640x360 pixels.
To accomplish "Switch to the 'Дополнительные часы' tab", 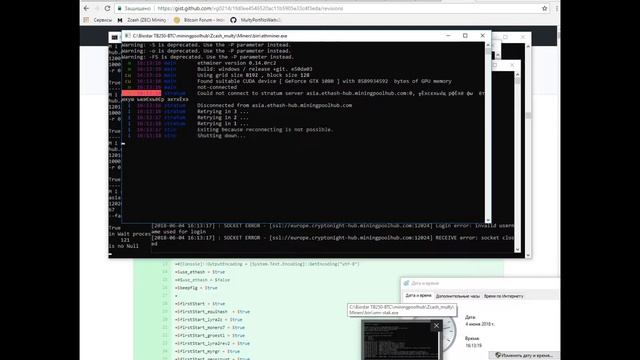I will click(458, 296).
